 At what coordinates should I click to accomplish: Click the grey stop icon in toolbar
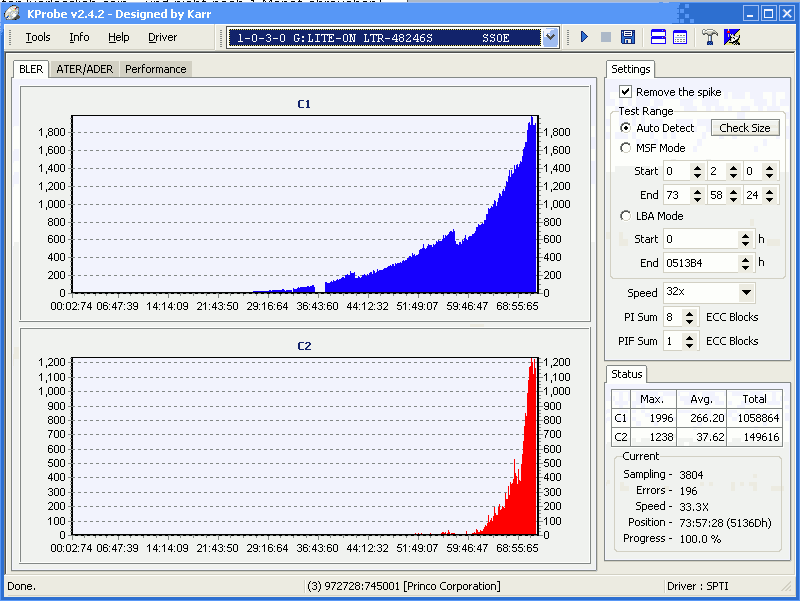606,37
